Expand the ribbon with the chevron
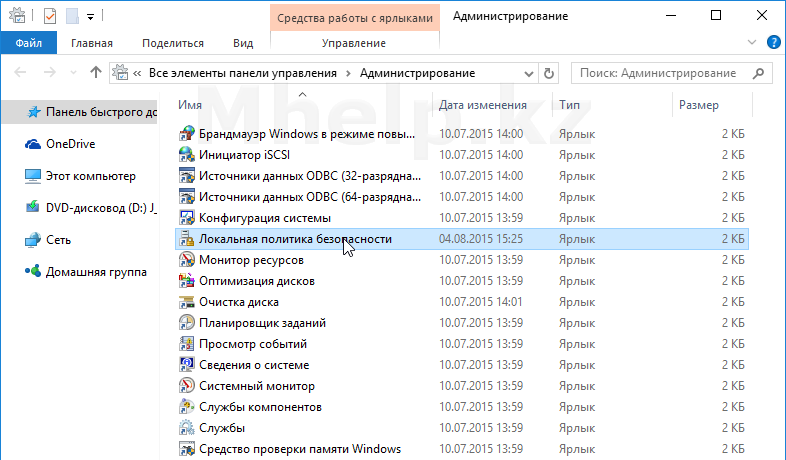This screenshot has height=460, width=786. point(752,43)
